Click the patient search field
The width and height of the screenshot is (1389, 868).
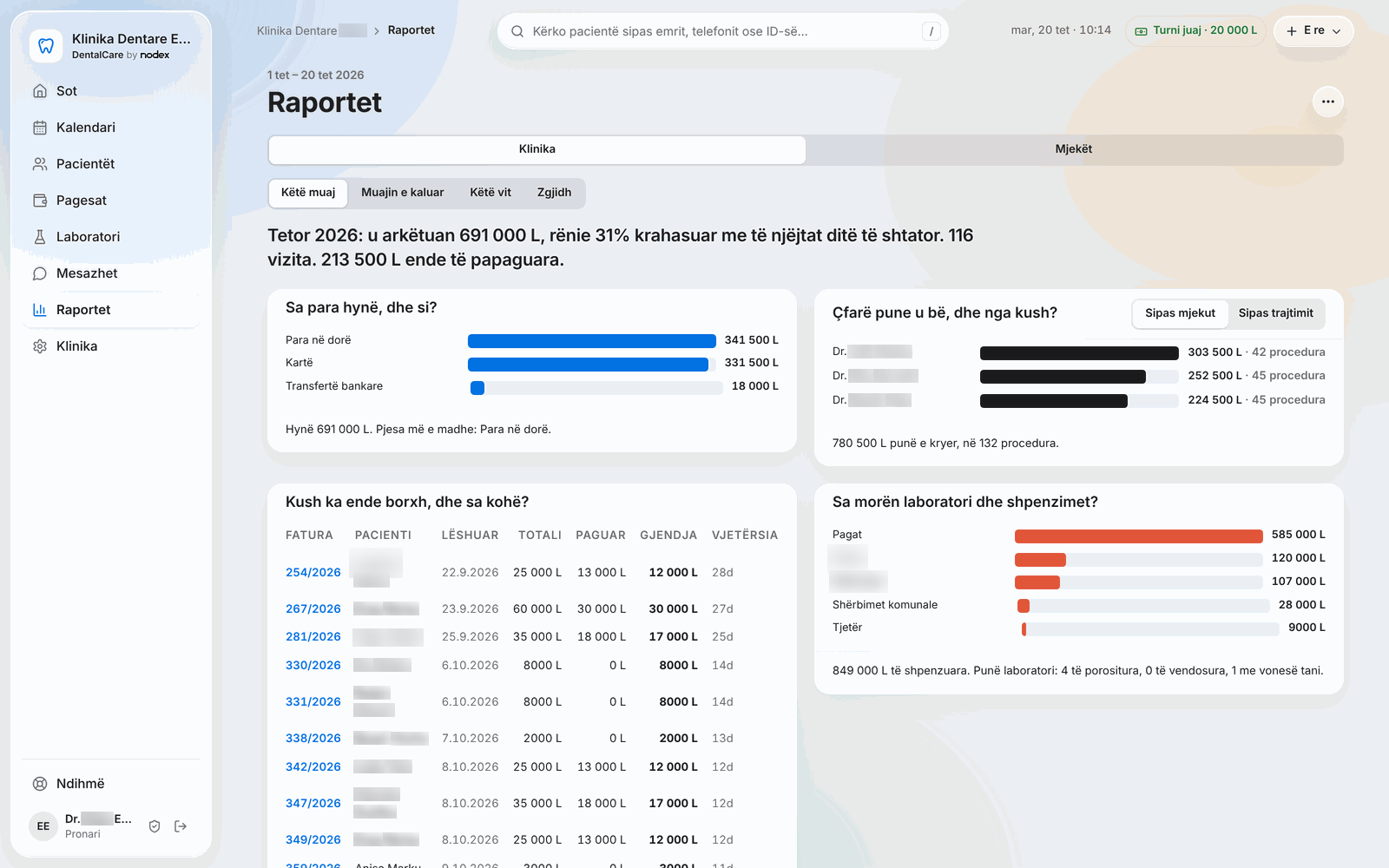pyautogui.click(x=722, y=31)
